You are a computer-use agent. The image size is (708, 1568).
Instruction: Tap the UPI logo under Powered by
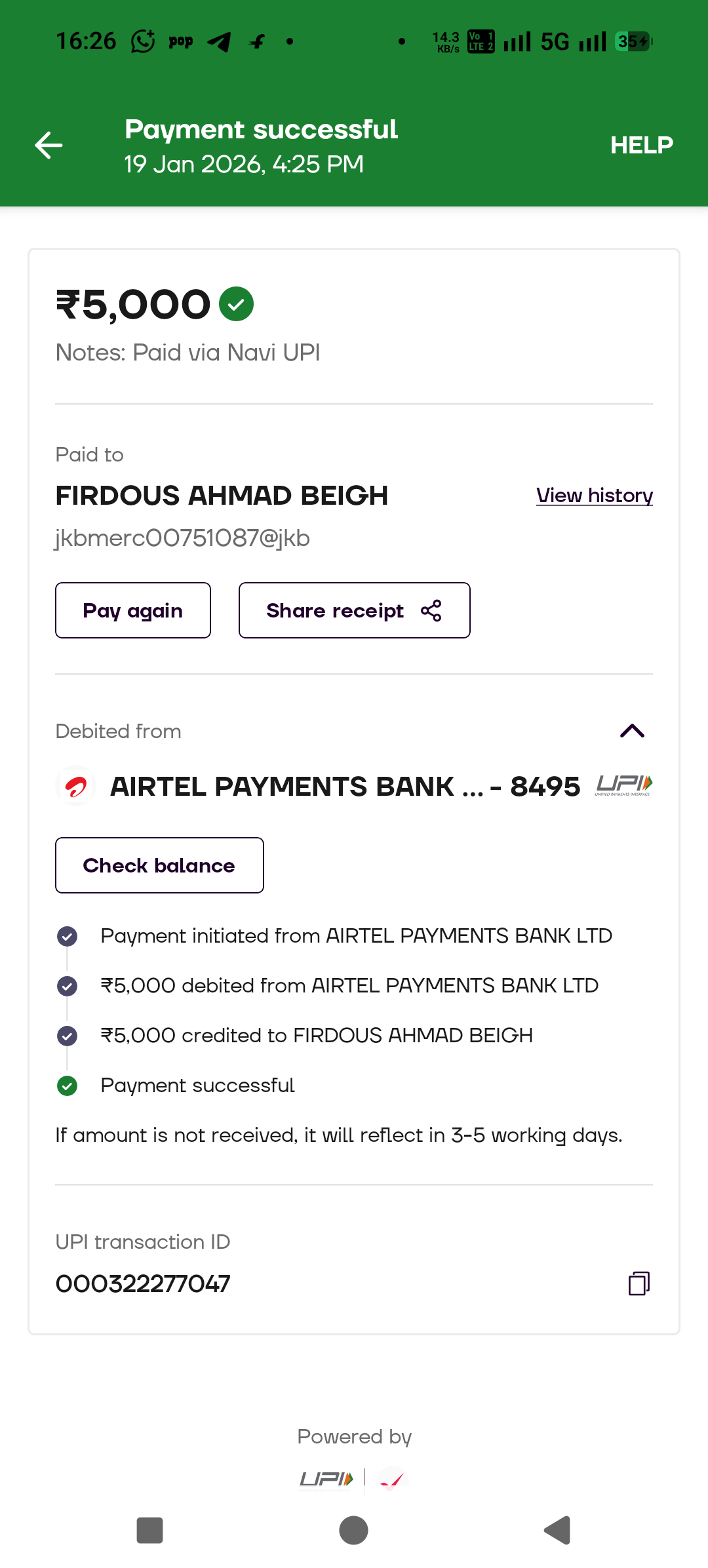point(326,1480)
